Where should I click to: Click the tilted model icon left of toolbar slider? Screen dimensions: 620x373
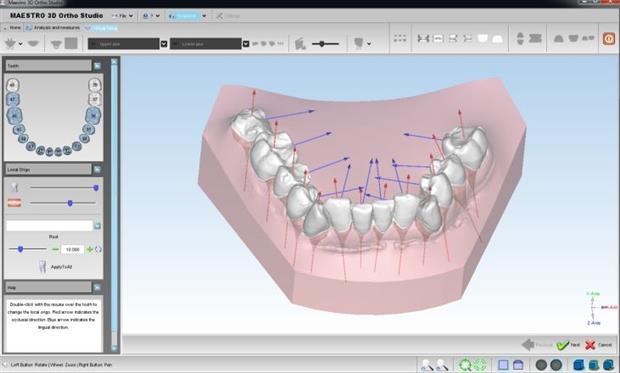[x=300, y=44]
